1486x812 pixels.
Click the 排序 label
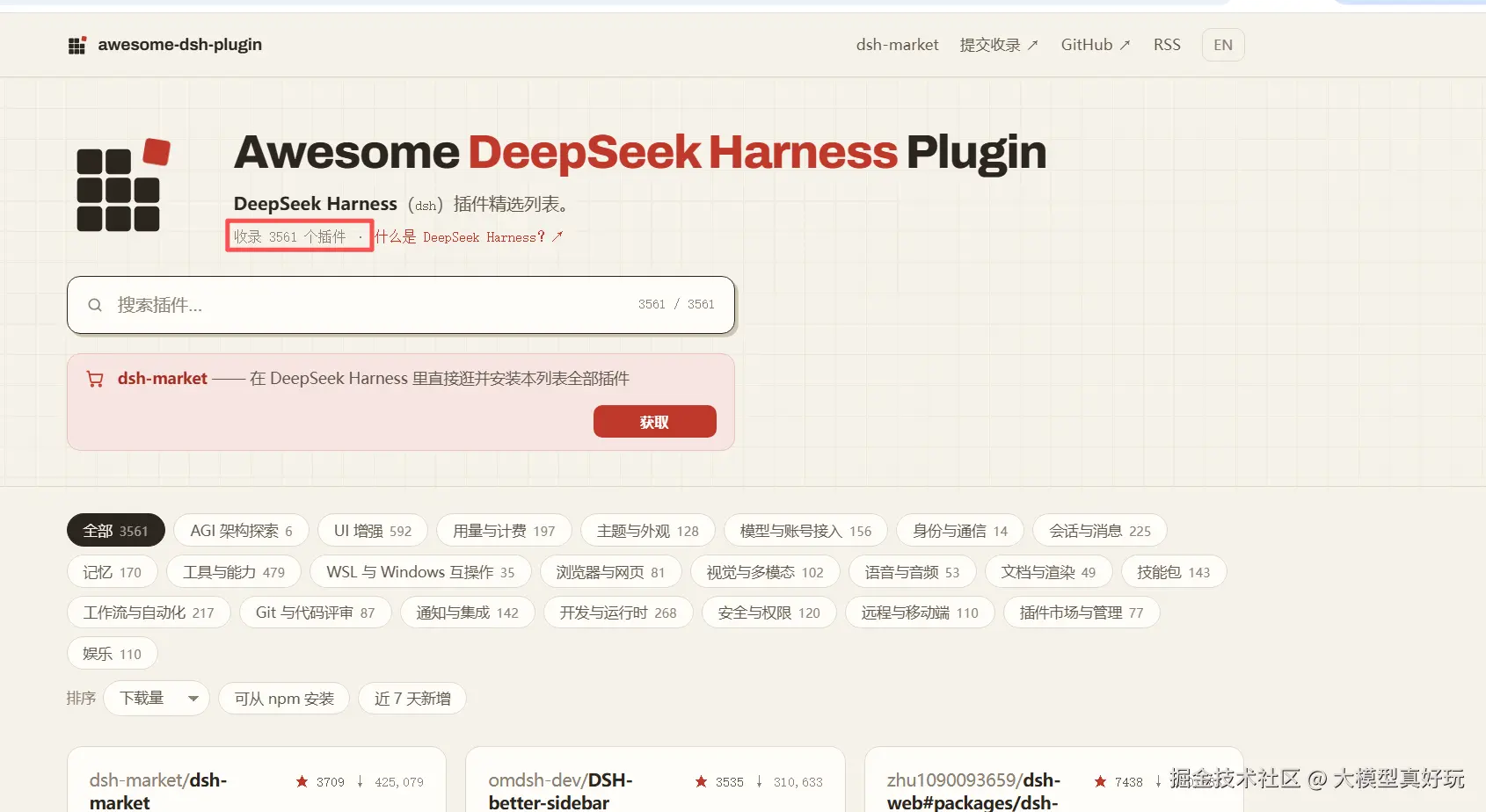81,698
